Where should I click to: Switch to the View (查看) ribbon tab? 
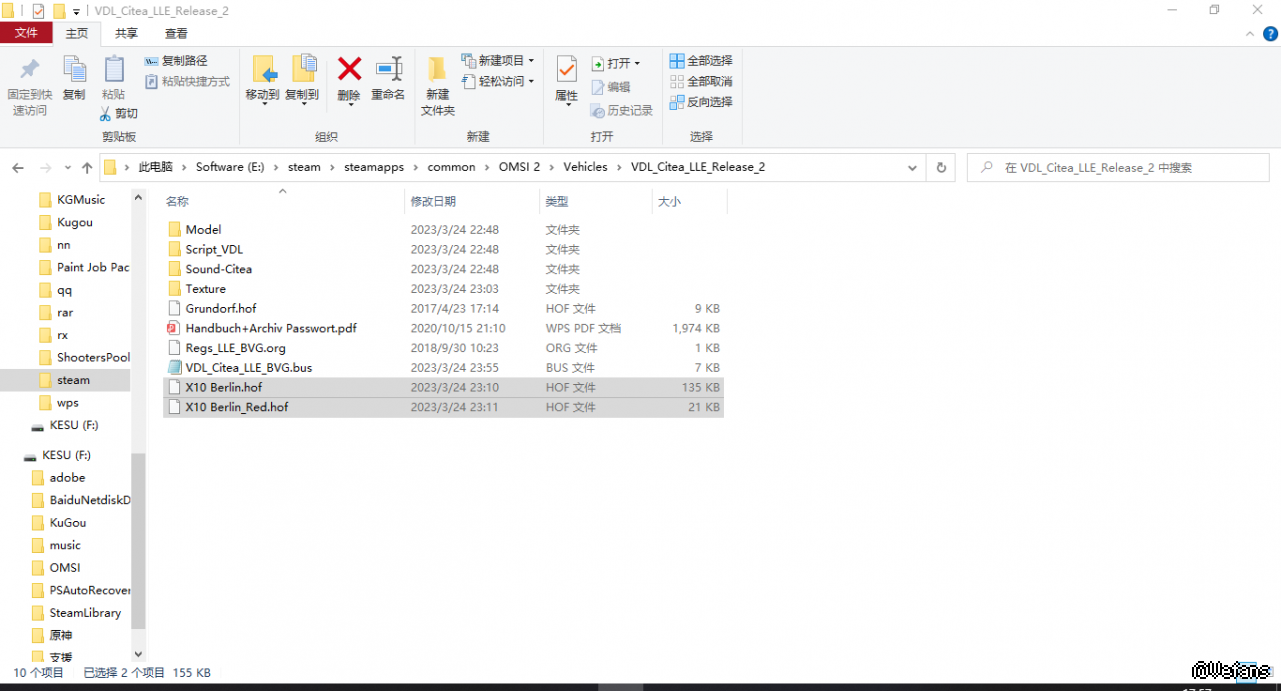pos(176,33)
